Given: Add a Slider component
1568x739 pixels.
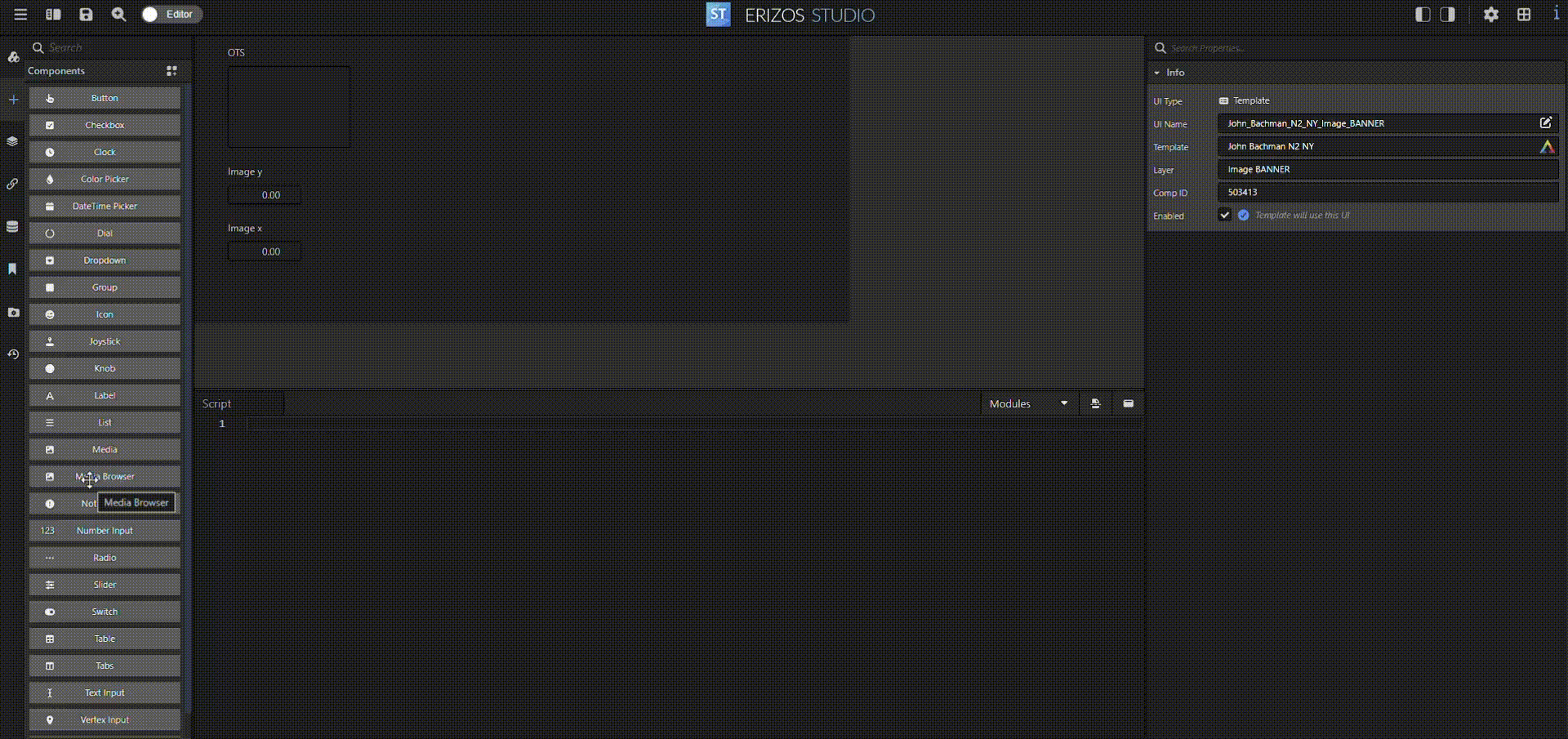Looking at the screenshot, I should [105, 585].
